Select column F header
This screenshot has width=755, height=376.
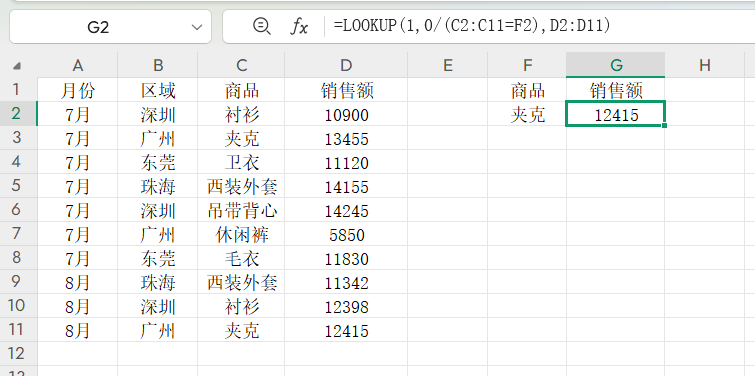click(527, 65)
